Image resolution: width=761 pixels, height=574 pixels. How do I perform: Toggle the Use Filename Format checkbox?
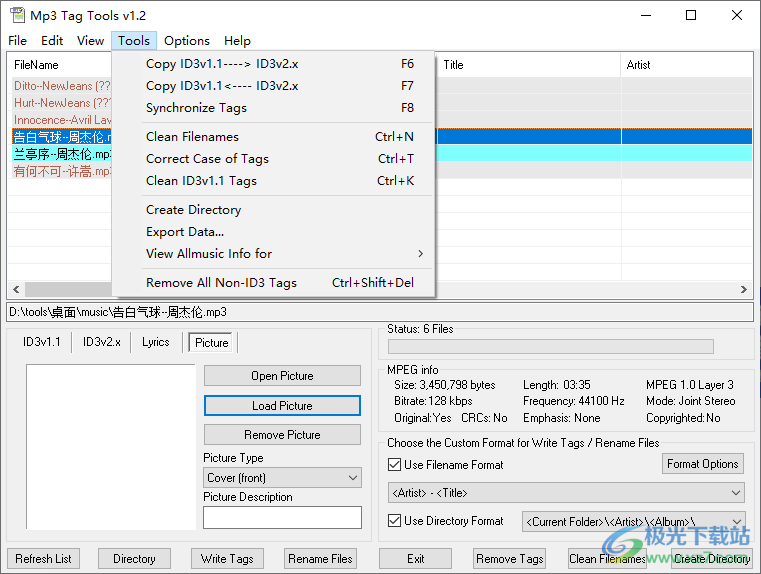(395, 465)
